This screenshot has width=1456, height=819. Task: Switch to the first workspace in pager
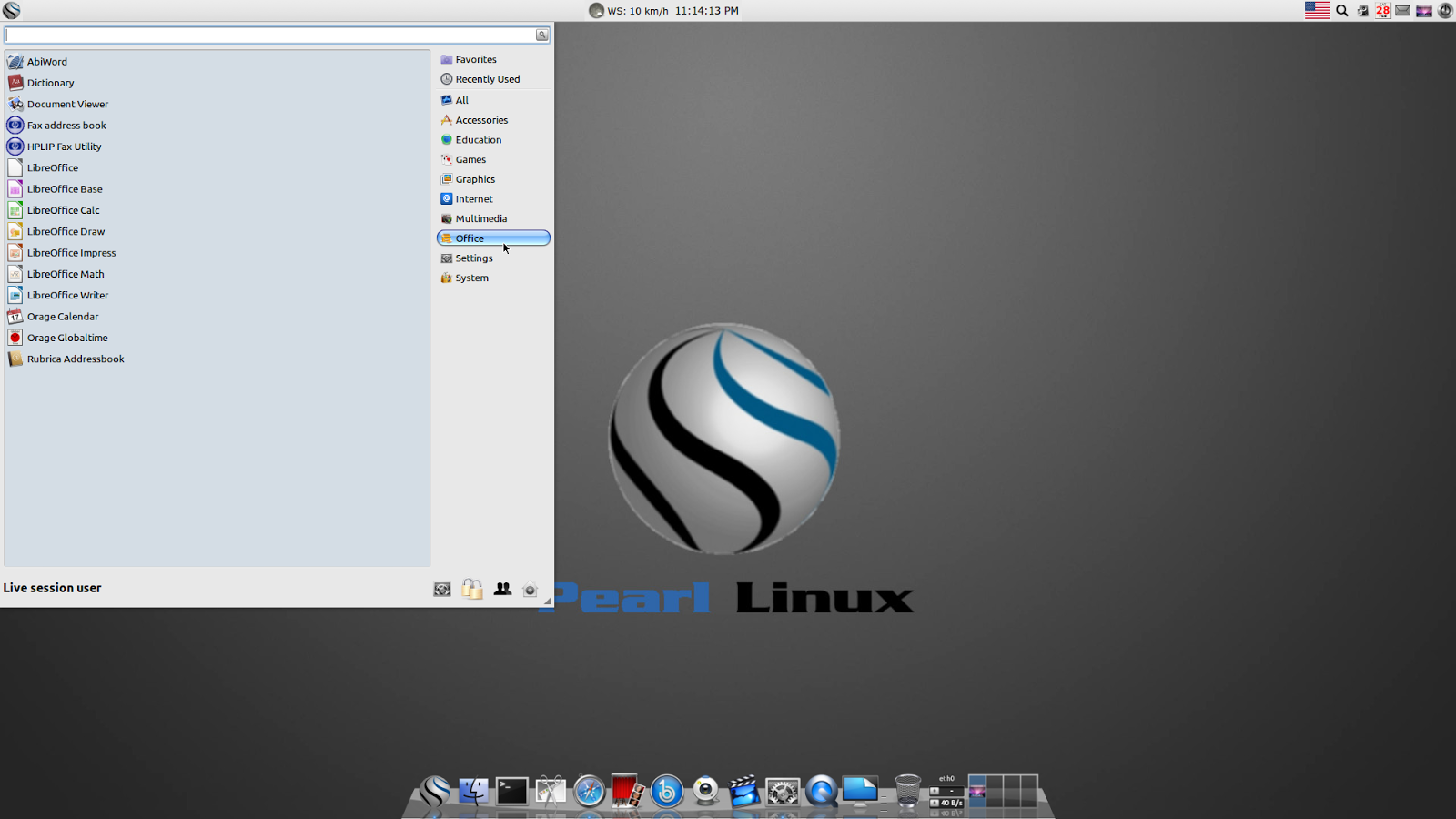coord(977,791)
